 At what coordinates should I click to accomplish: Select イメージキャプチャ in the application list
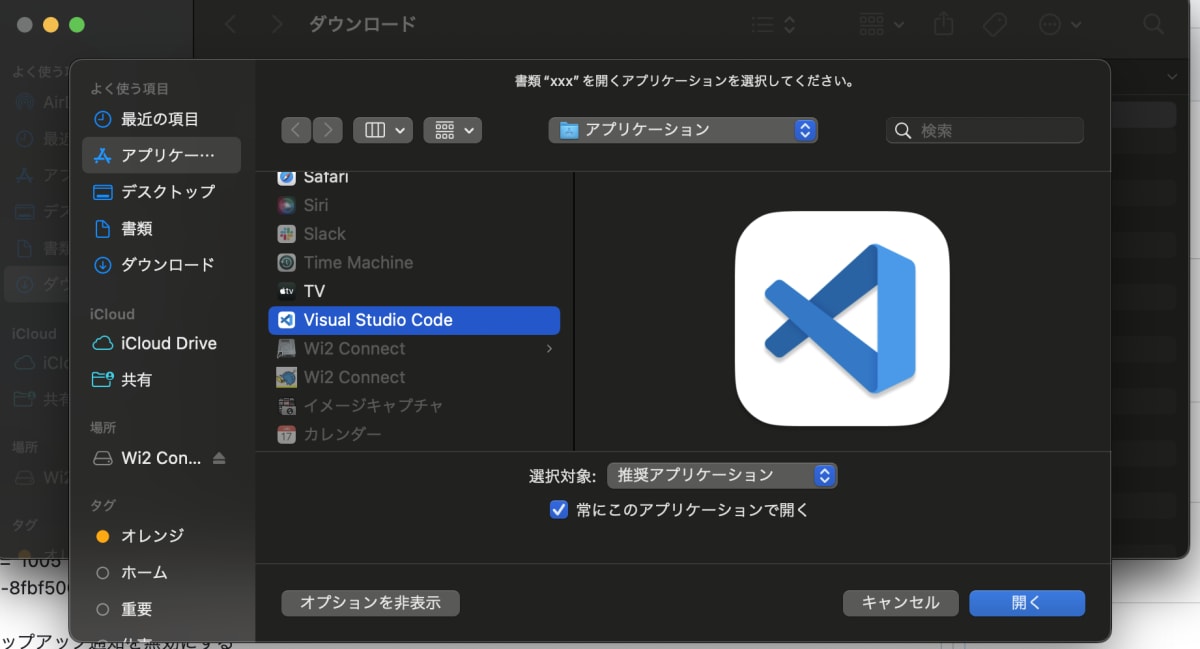tap(414, 406)
